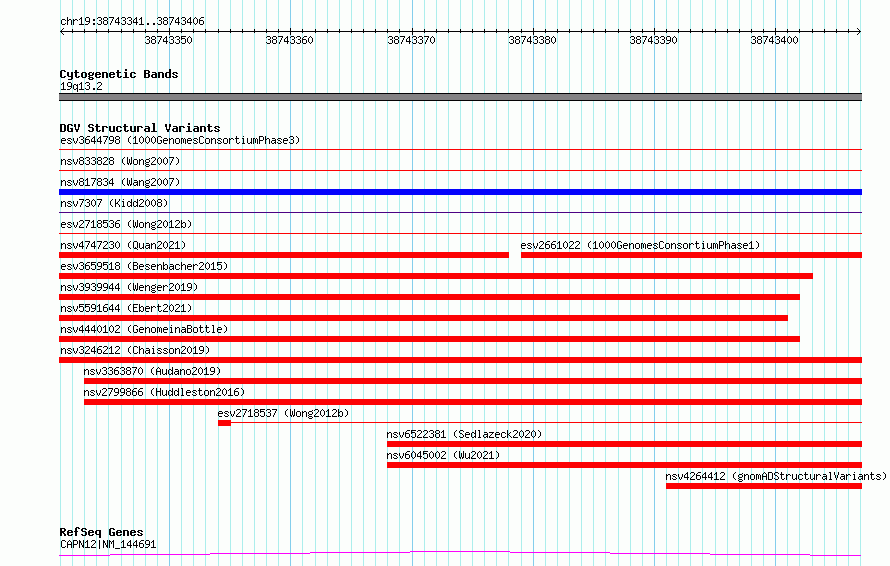Select the 19q13.2 band label

tap(81, 86)
